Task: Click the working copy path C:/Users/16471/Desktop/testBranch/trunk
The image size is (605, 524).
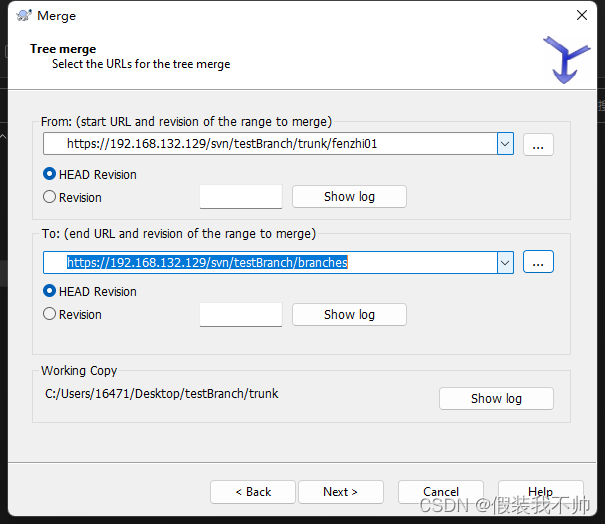Action: point(161,394)
